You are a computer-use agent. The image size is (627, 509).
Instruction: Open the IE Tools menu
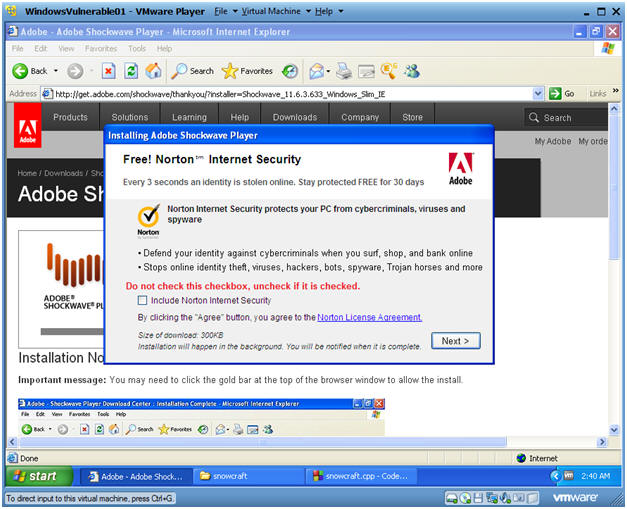point(137,48)
